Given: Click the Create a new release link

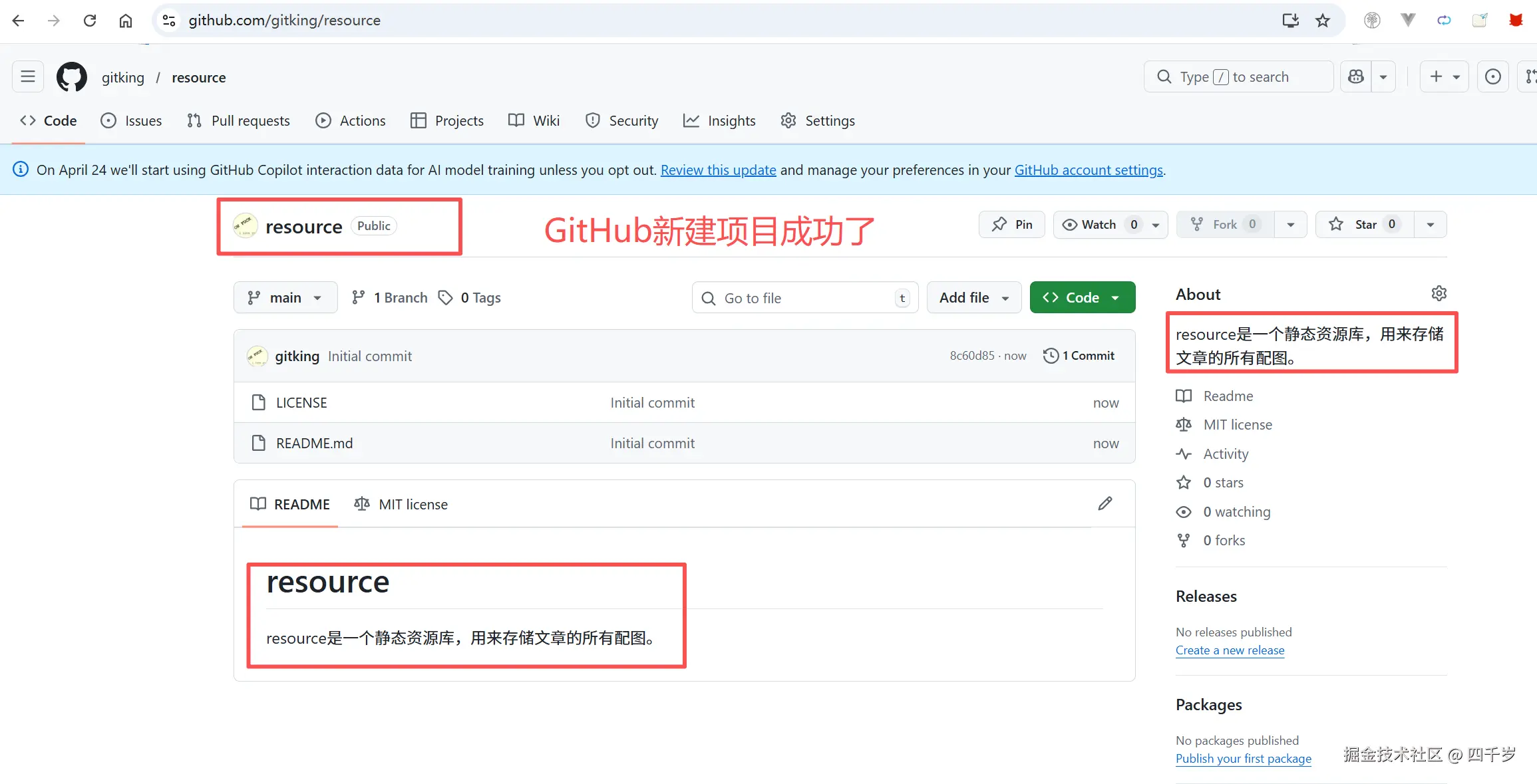Looking at the screenshot, I should 1230,650.
